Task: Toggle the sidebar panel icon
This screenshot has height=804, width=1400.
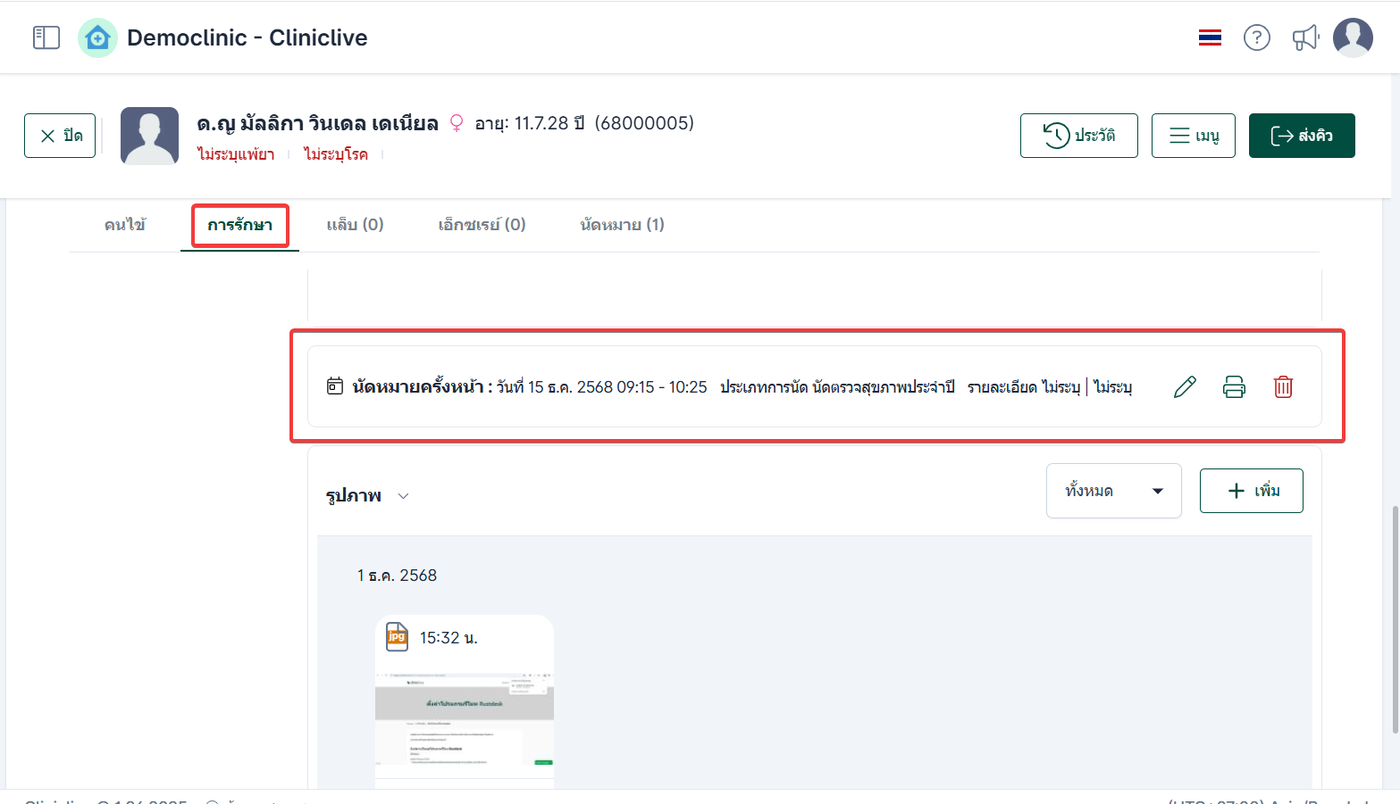Action: click(x=46, y=38)
